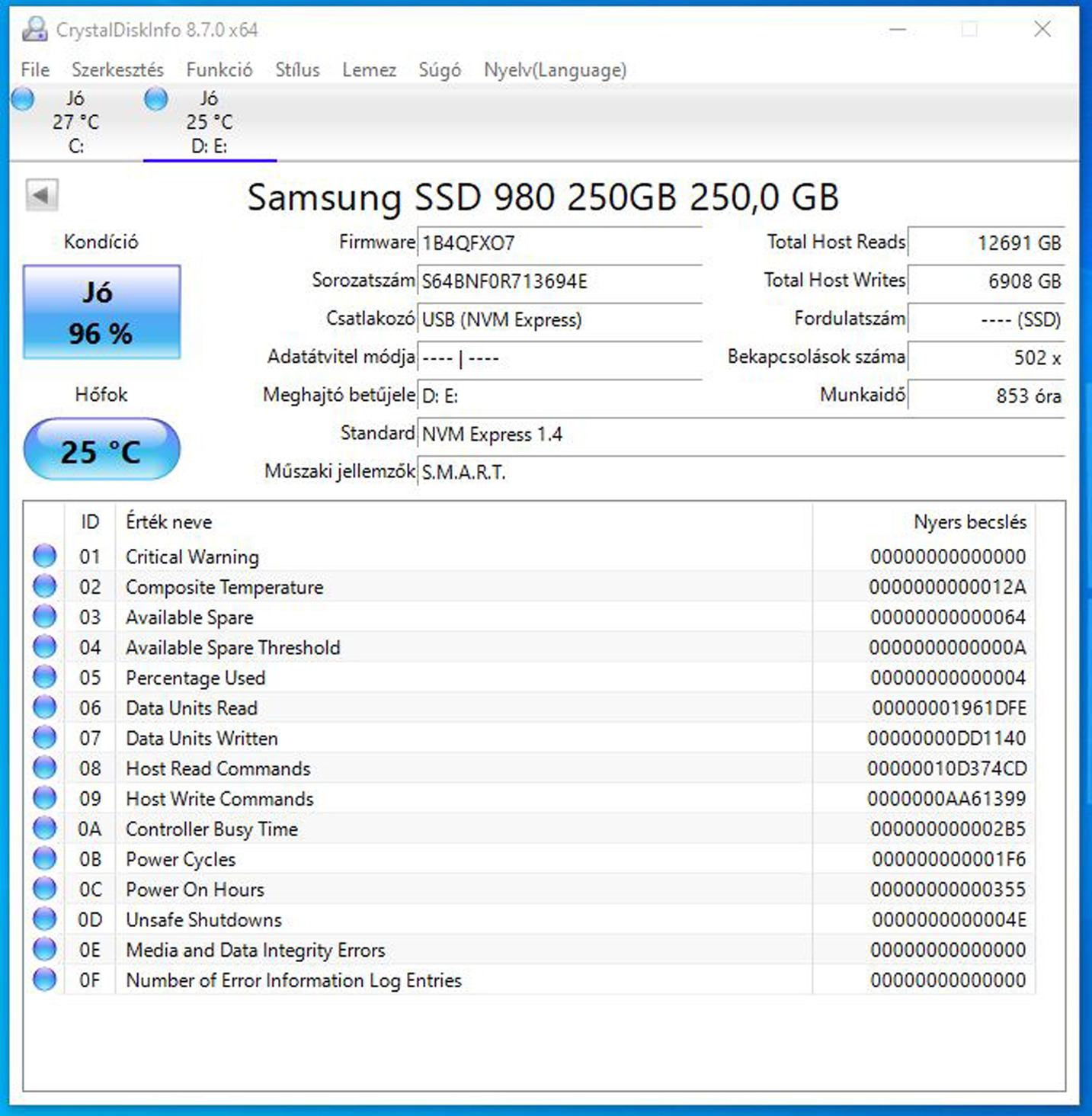
Task: Click the blue status orb of drive D: E:
Action: click(156, 99)
